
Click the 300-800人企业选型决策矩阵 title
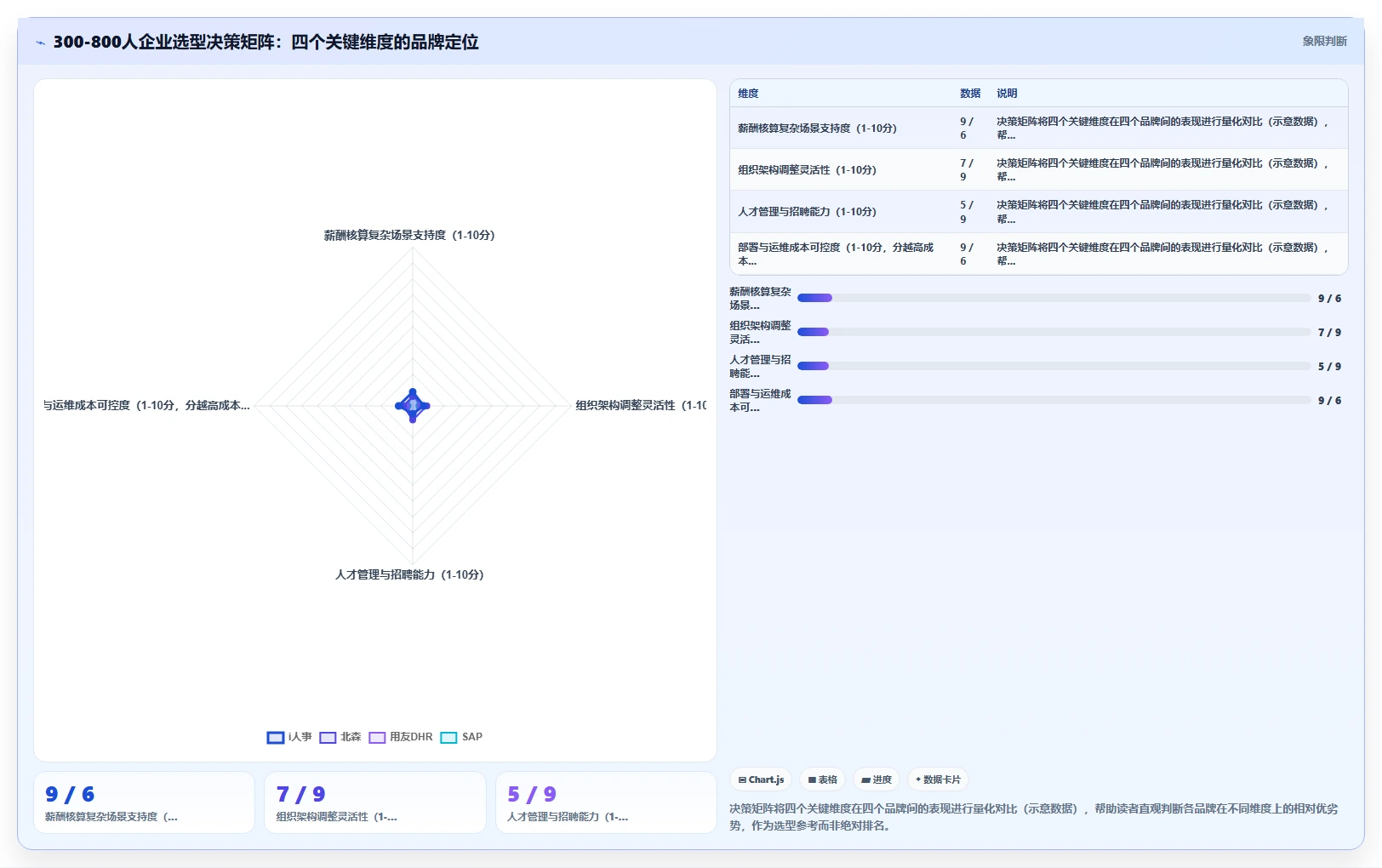click(266, 43)
